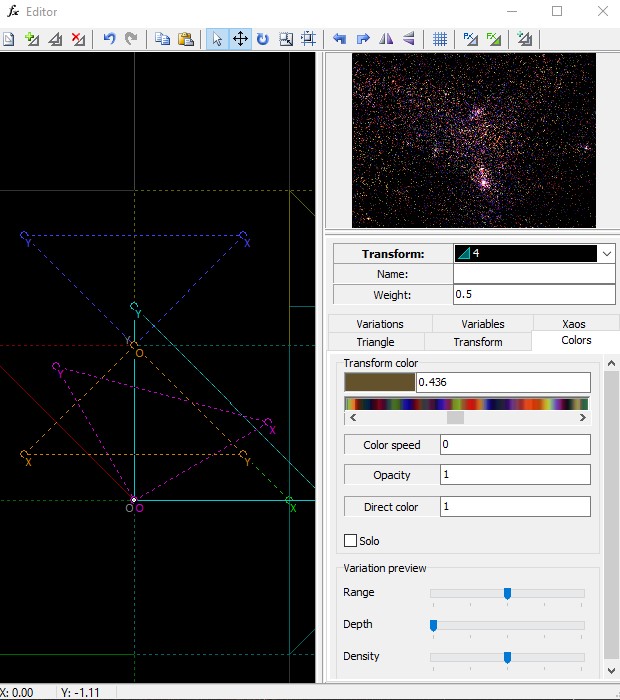Viewport: 620px width, 700px height.
Task: Open the Transform number dropdown
Action: click(x=606, y=254)
